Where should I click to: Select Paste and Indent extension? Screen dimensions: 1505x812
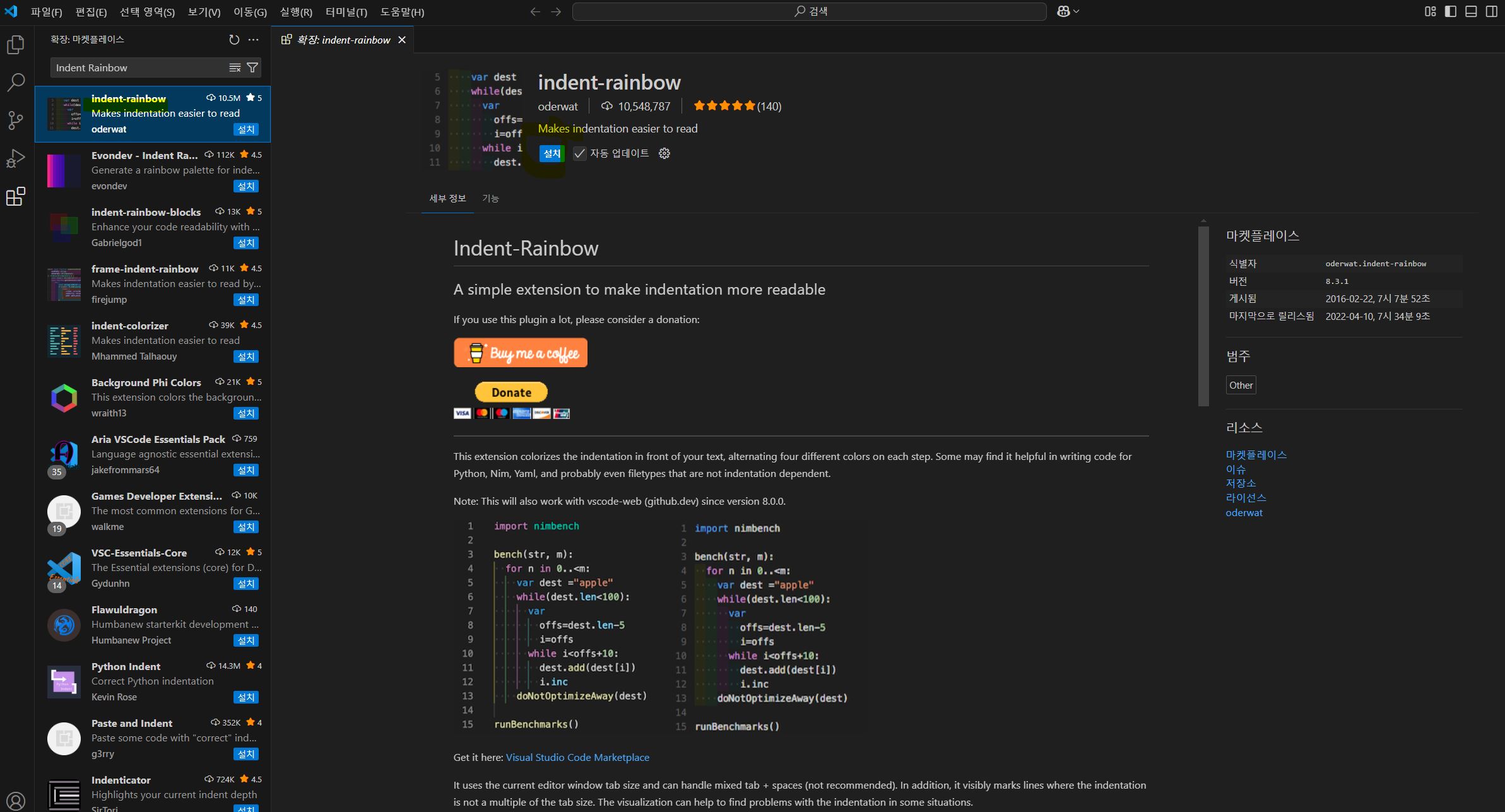[153, 739]
